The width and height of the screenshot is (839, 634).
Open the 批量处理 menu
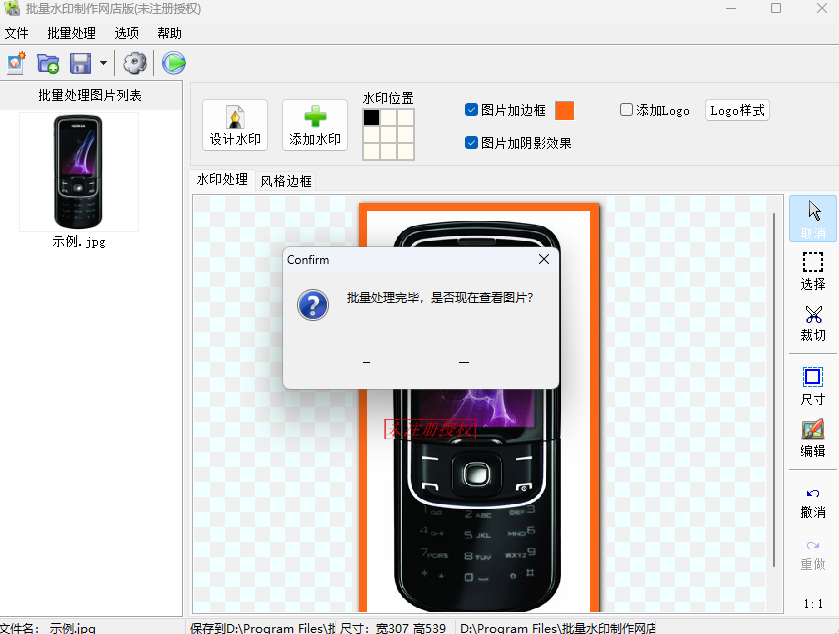[71, 33]
